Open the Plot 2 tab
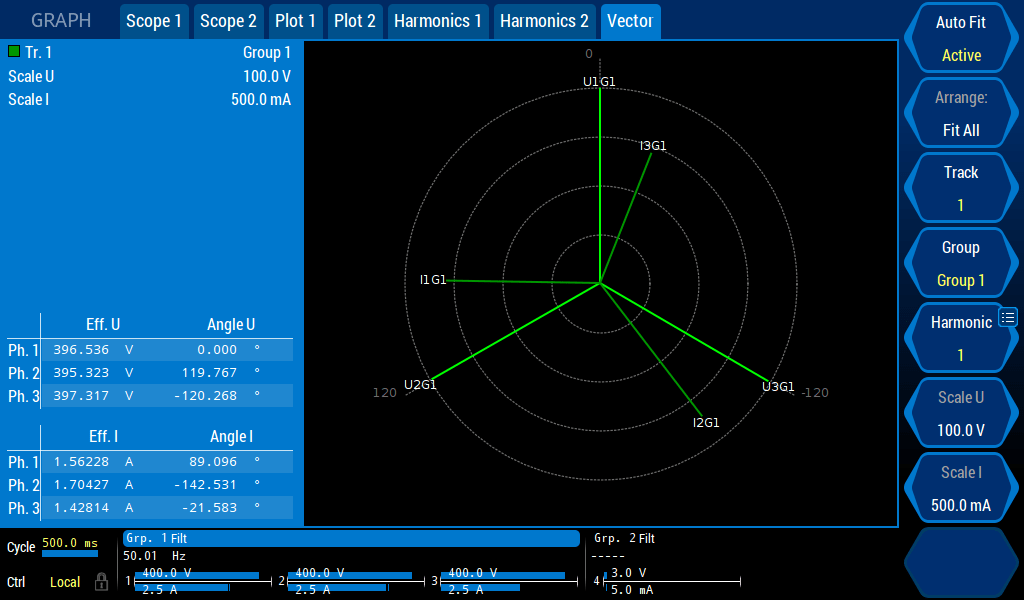 click(x=355, y=21)
